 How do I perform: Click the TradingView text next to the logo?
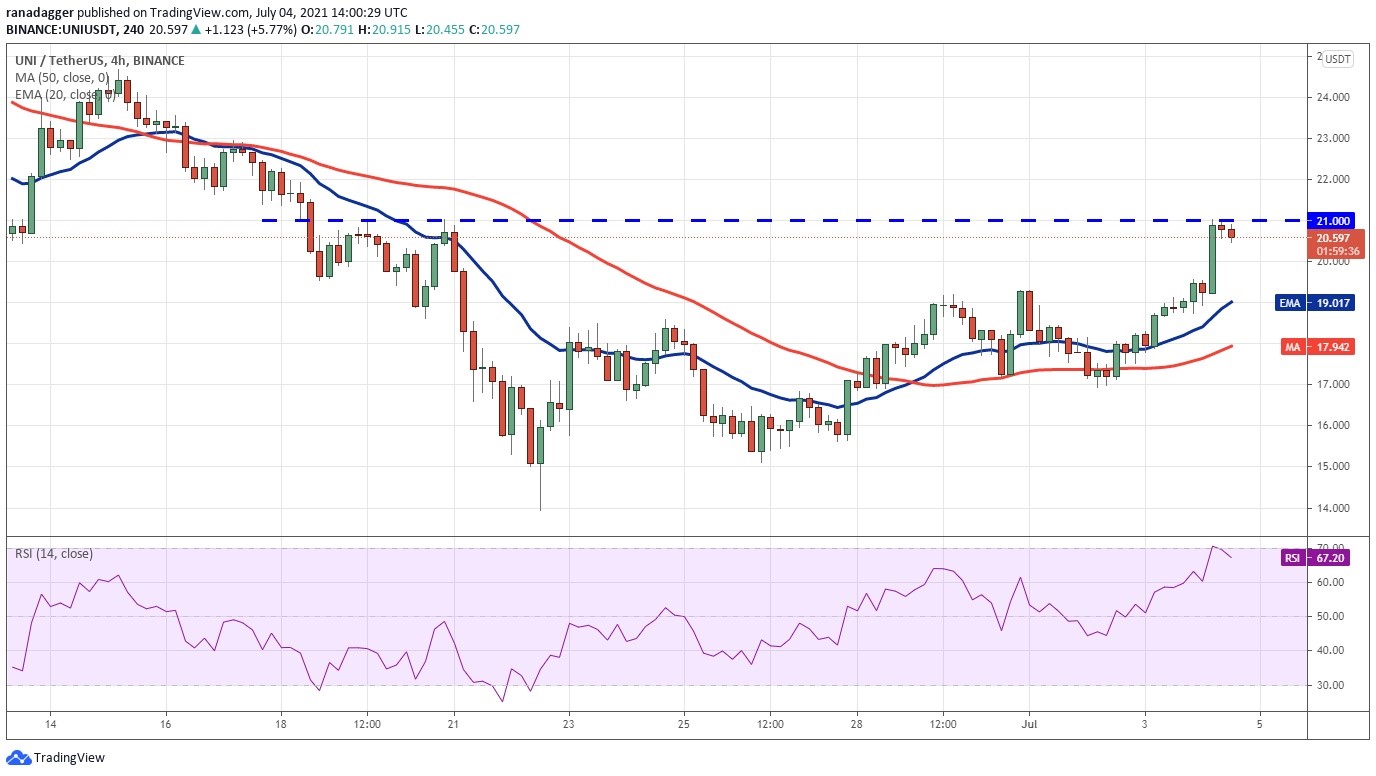pos(69,758)
